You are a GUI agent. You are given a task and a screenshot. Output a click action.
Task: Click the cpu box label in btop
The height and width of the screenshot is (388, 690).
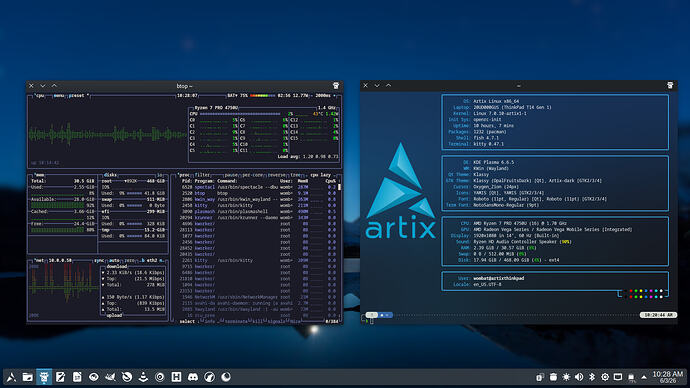coord(40,95)
